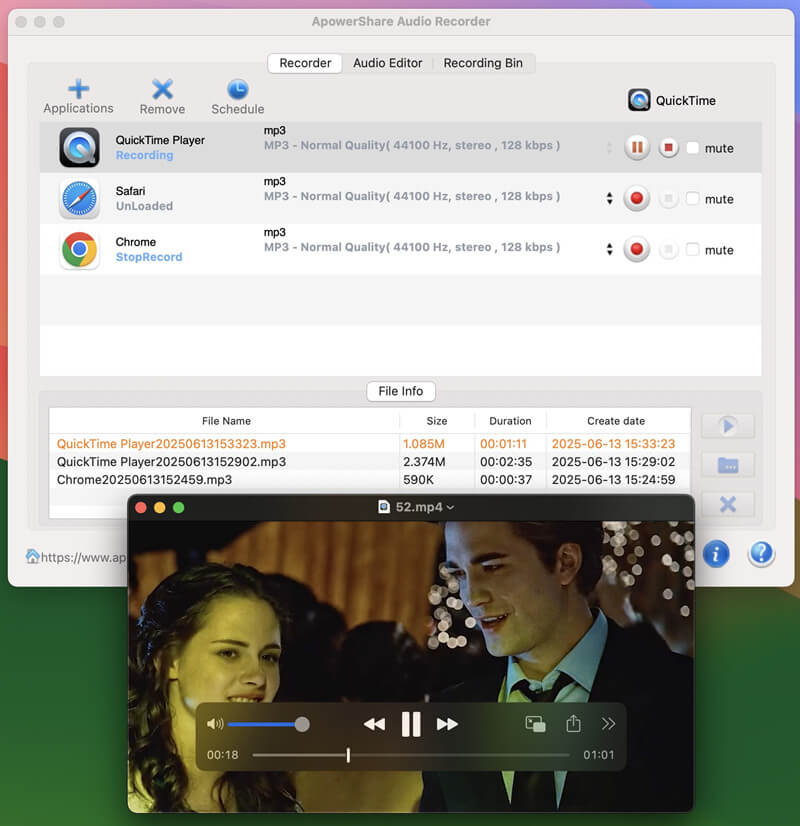Stop the QuickTime Player recording
Image resolution: width=800 pixels, height=826 pixels.
pos(668,148)
